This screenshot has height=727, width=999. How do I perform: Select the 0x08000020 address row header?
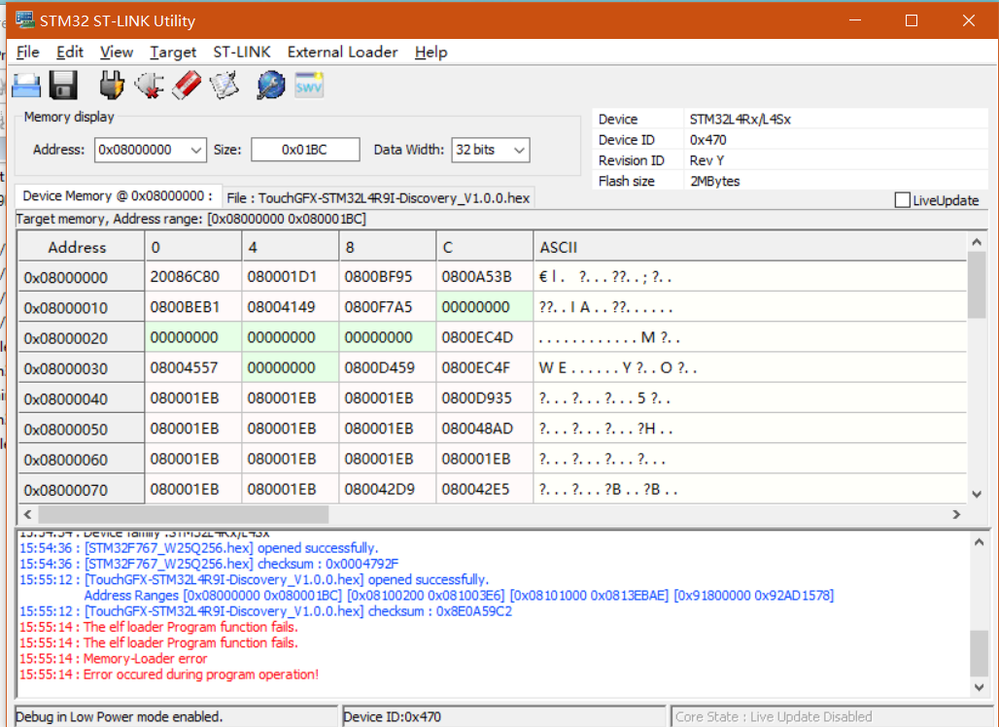pos(82,338)
